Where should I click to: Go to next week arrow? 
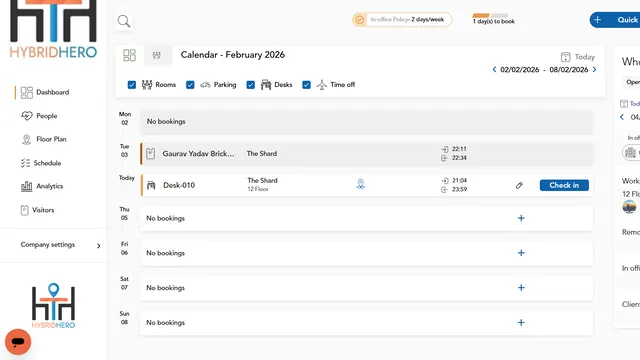click(x=594, y=69)
